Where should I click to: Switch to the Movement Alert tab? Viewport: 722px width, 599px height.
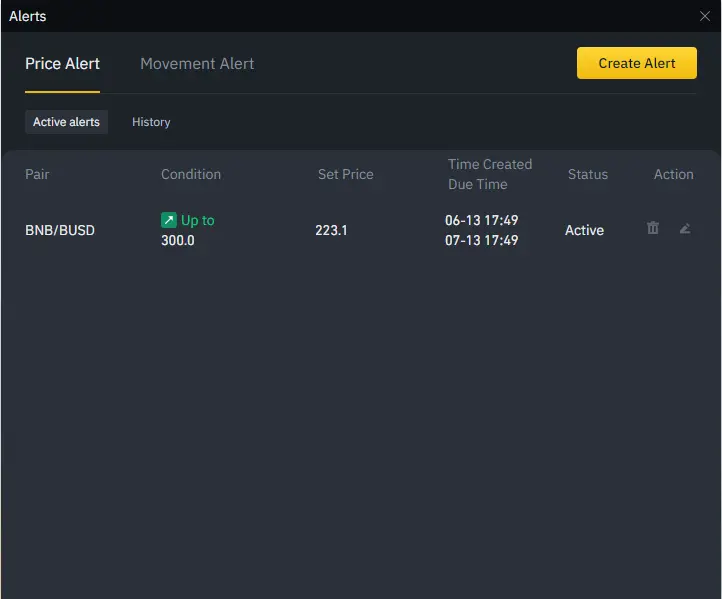[197, 64]
